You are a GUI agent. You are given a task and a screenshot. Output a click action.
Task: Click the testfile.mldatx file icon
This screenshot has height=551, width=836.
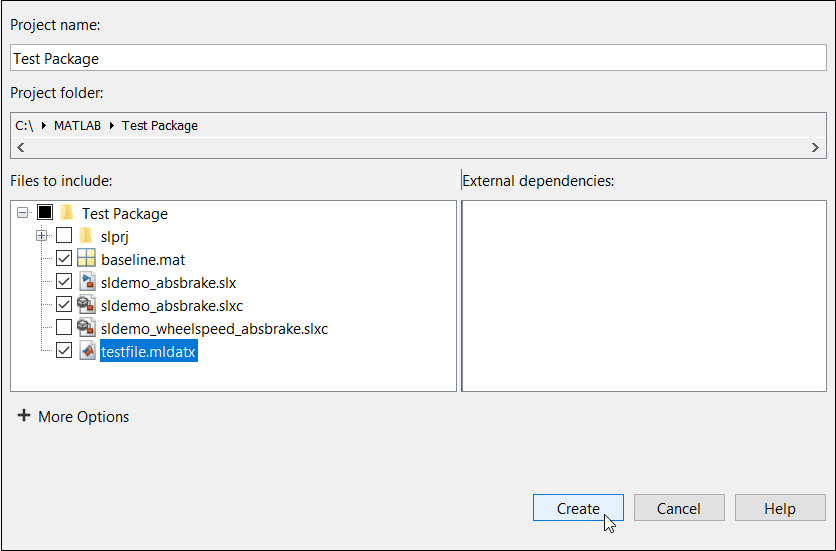(87, 350)
